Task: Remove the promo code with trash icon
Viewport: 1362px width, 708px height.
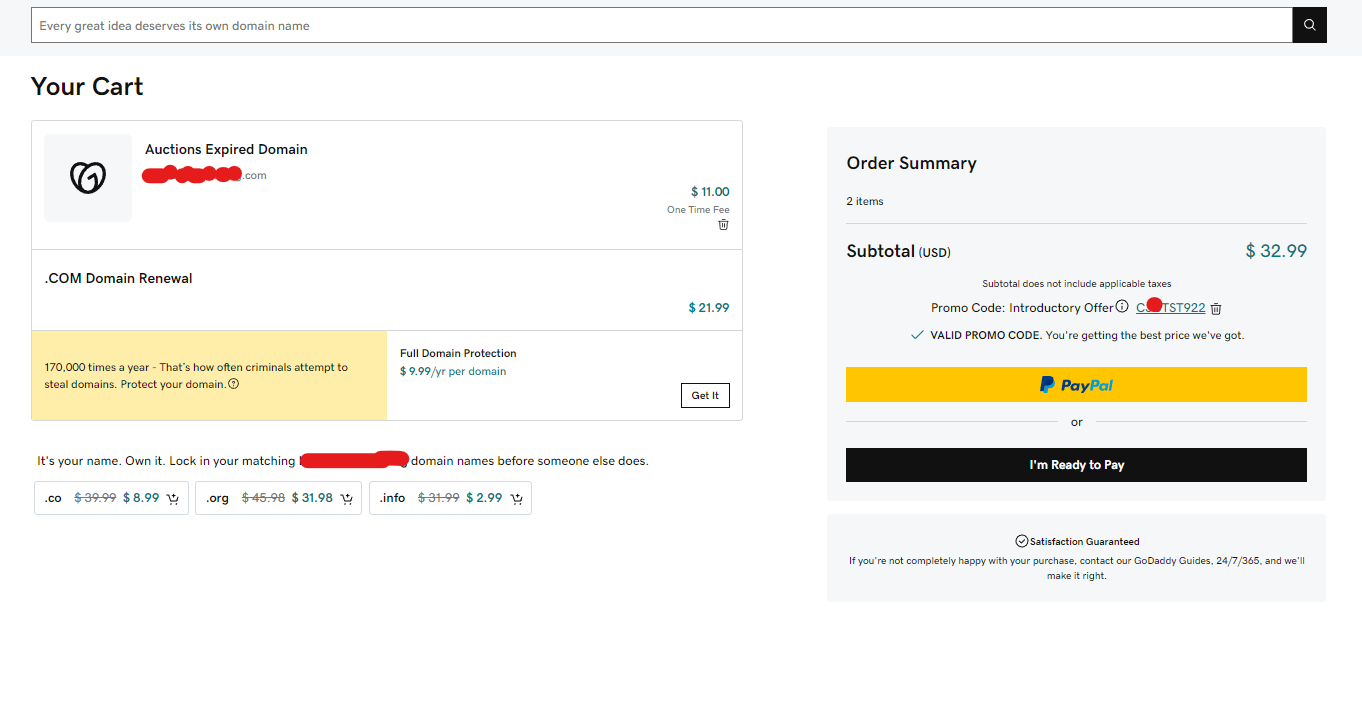Action: pos(1216,309)
